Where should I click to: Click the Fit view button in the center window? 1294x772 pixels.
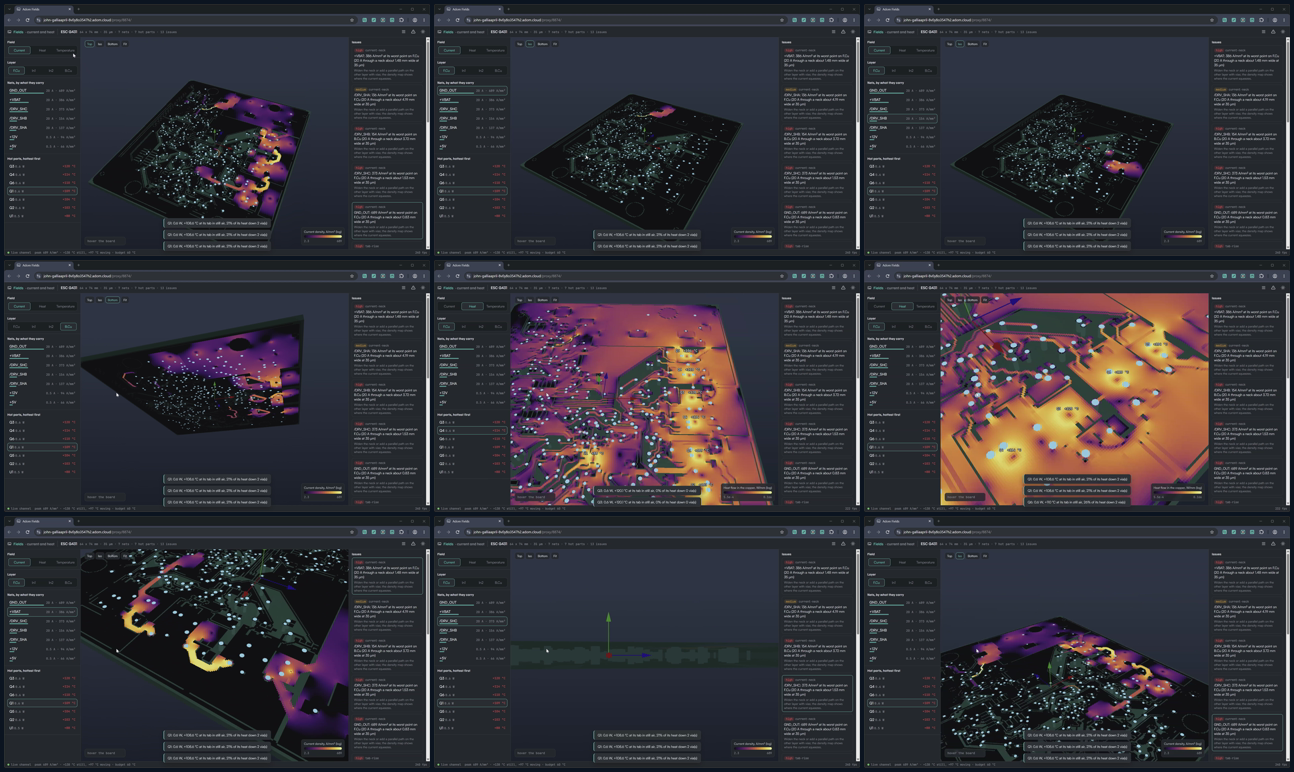coord(555,300)
